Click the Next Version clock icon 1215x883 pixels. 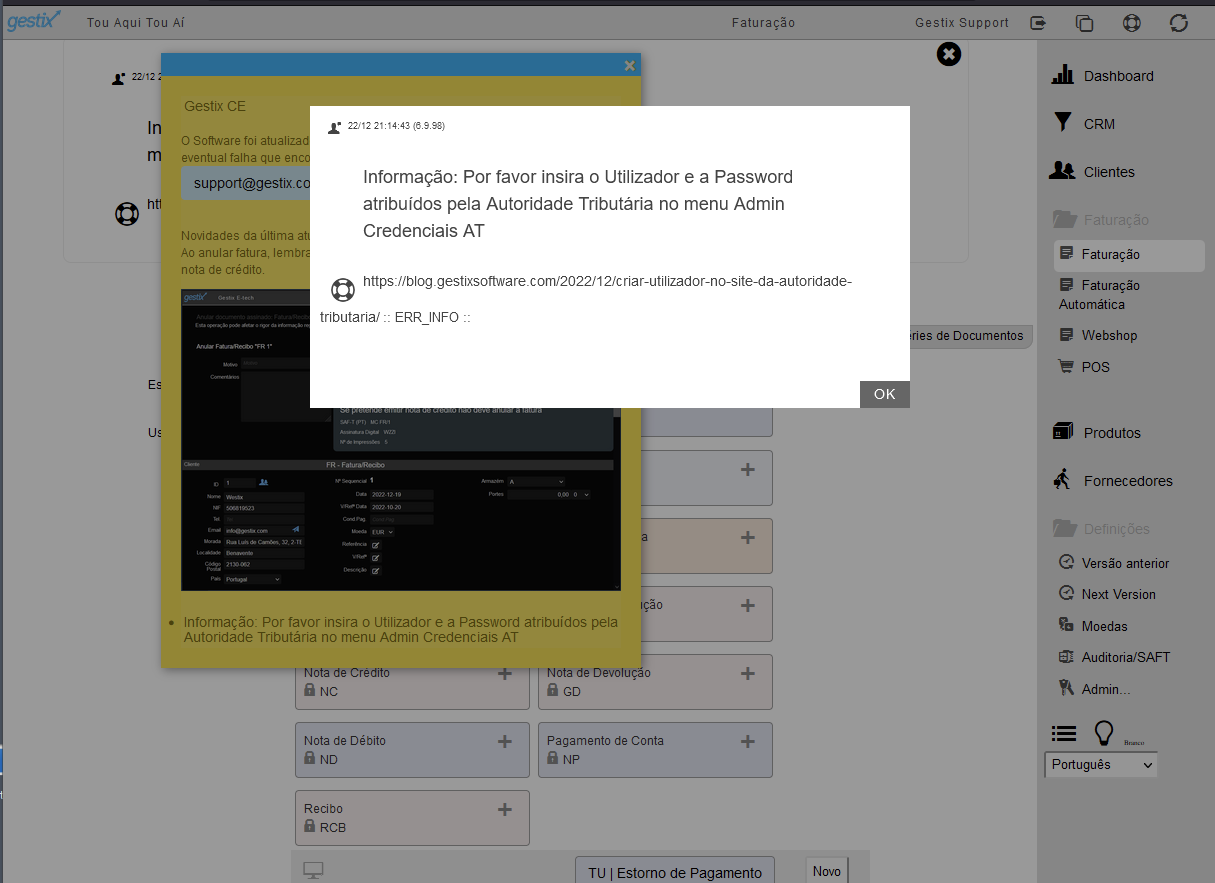[1066, 594]
